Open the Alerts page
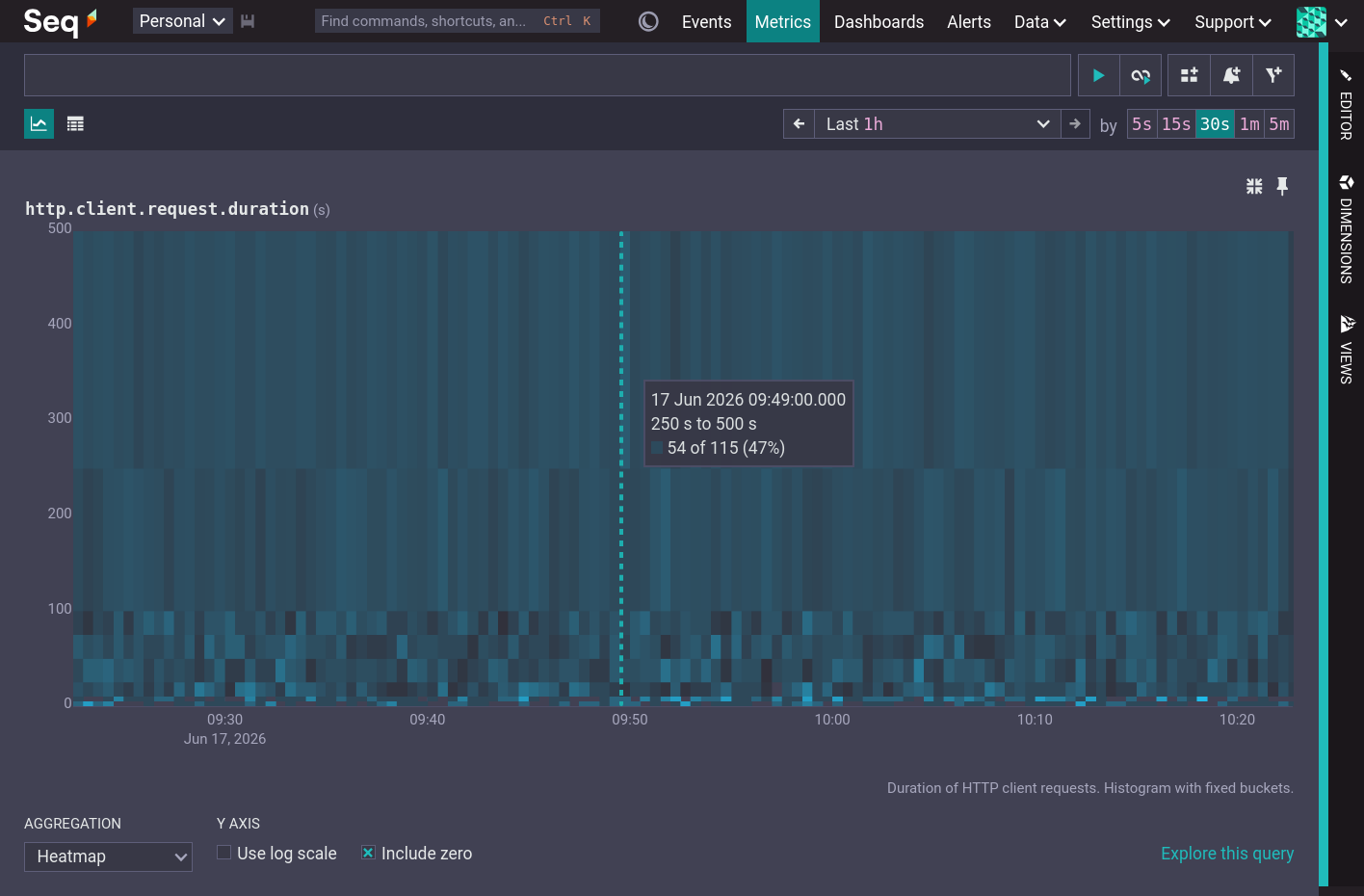The width and height of the screenshot is (1364, 896). [x=969, y=21]
